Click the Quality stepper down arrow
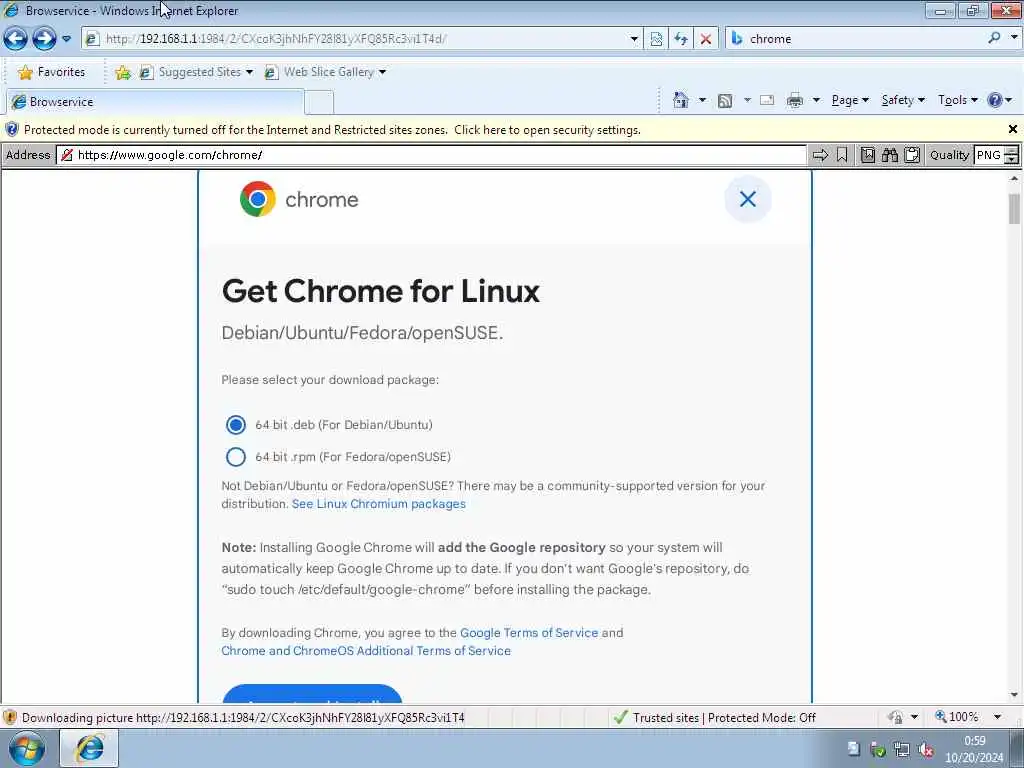1024x768 pixels. (x=1012, y=159)
